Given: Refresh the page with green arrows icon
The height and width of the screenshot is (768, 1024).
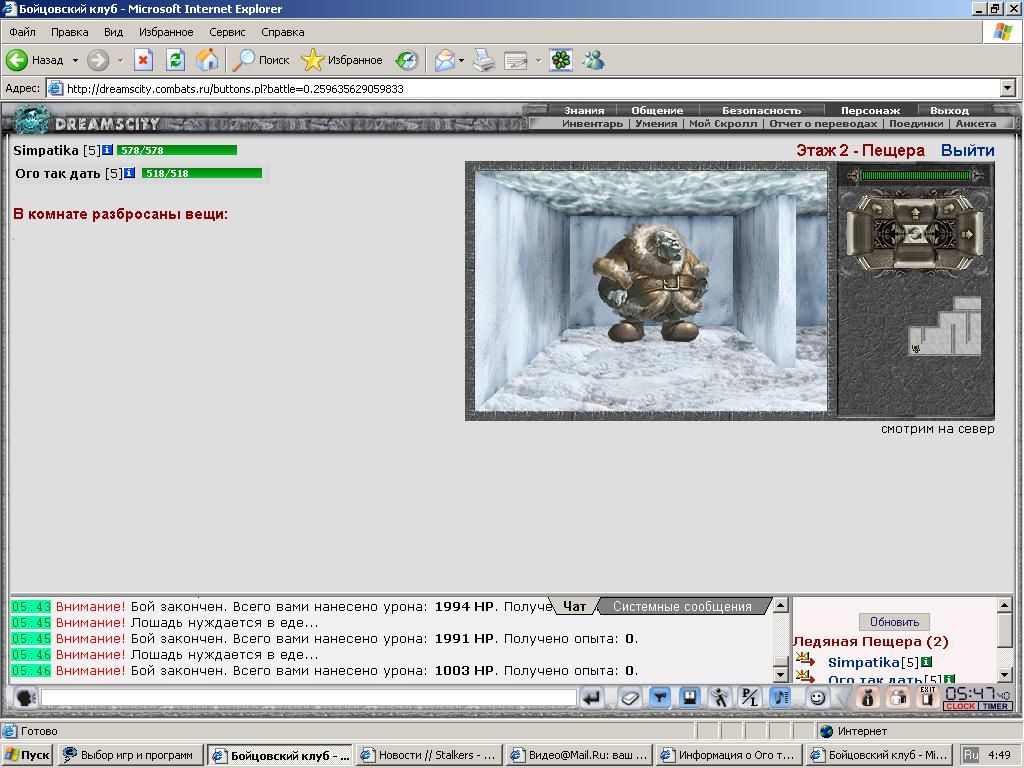Looking at the screenshot, I should pyautogui.click(x=175, y=60).
